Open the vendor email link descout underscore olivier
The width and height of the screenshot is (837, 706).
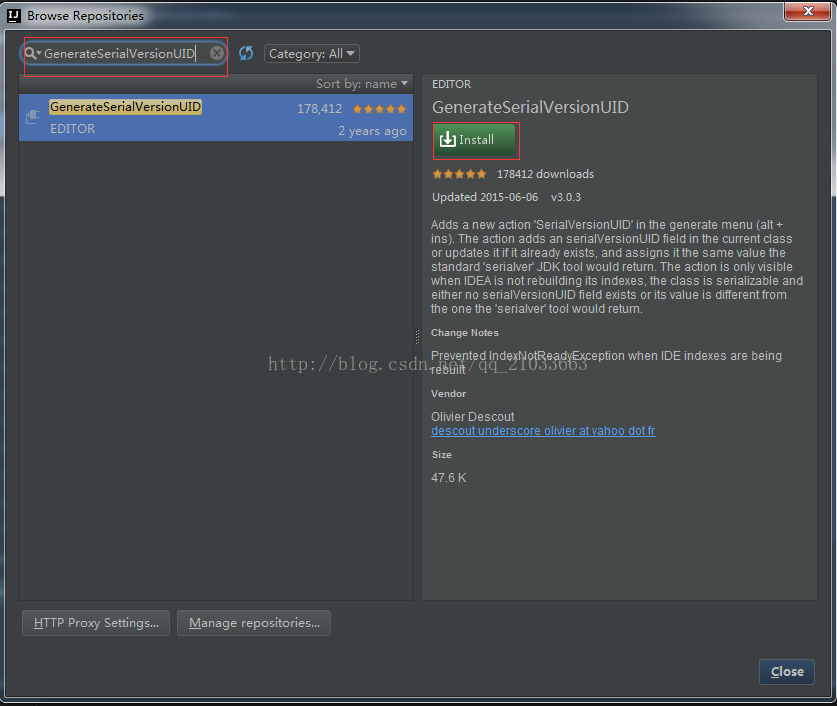[543, 431]
